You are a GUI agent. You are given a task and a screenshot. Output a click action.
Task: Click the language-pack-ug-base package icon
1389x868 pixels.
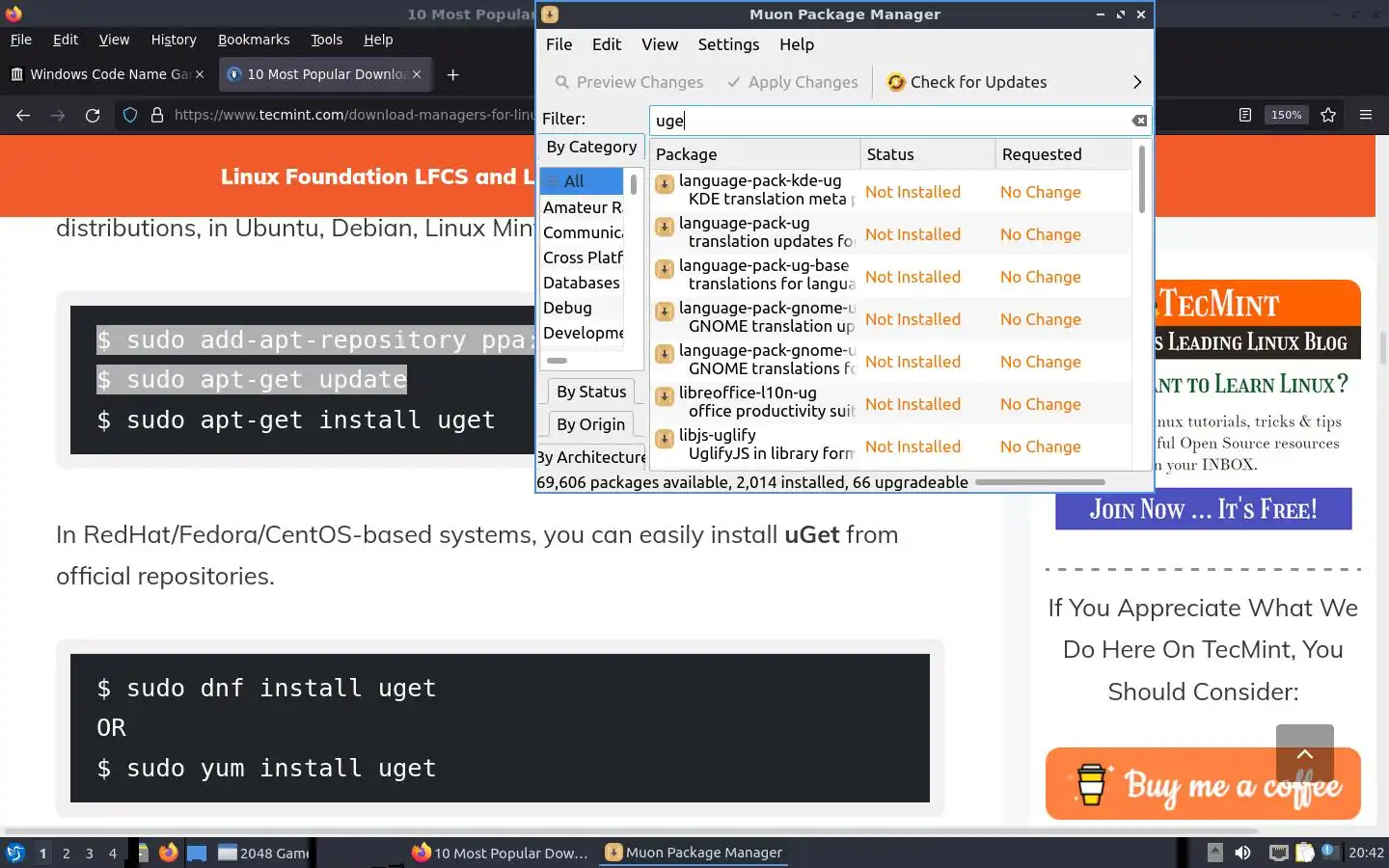click(665, 269)
